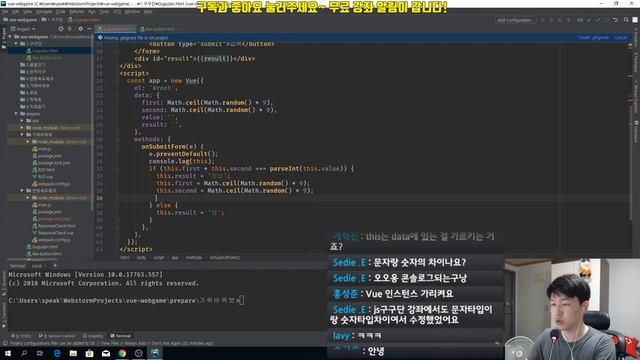The image size is (640, 360).
Task: Select the Local terminal session tab
Action: pyautogui.click(x=37, y=266)
